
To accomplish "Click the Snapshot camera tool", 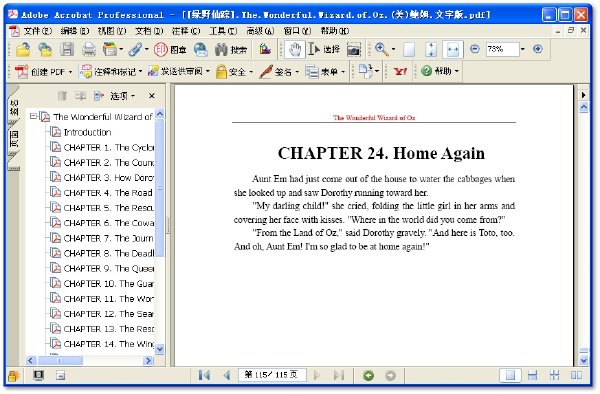I will pyautogui.click(x=354, y=50).
